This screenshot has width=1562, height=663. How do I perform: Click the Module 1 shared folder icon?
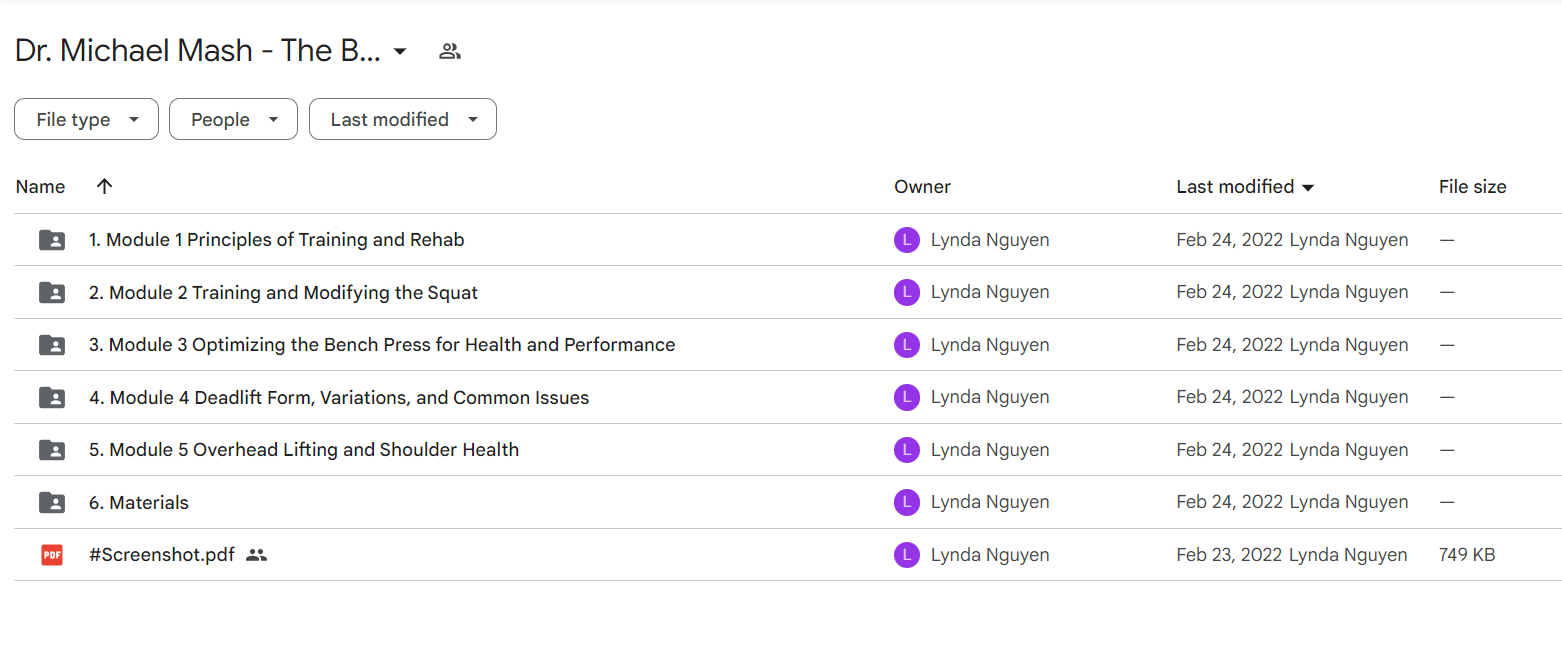point(52,240)
